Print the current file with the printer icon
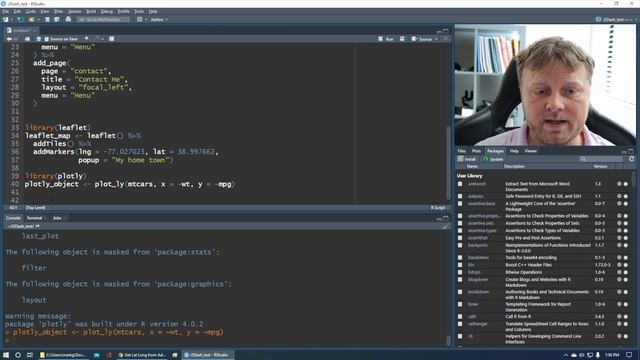The height and width of the screenshot is (360, 640). point(68,19)
